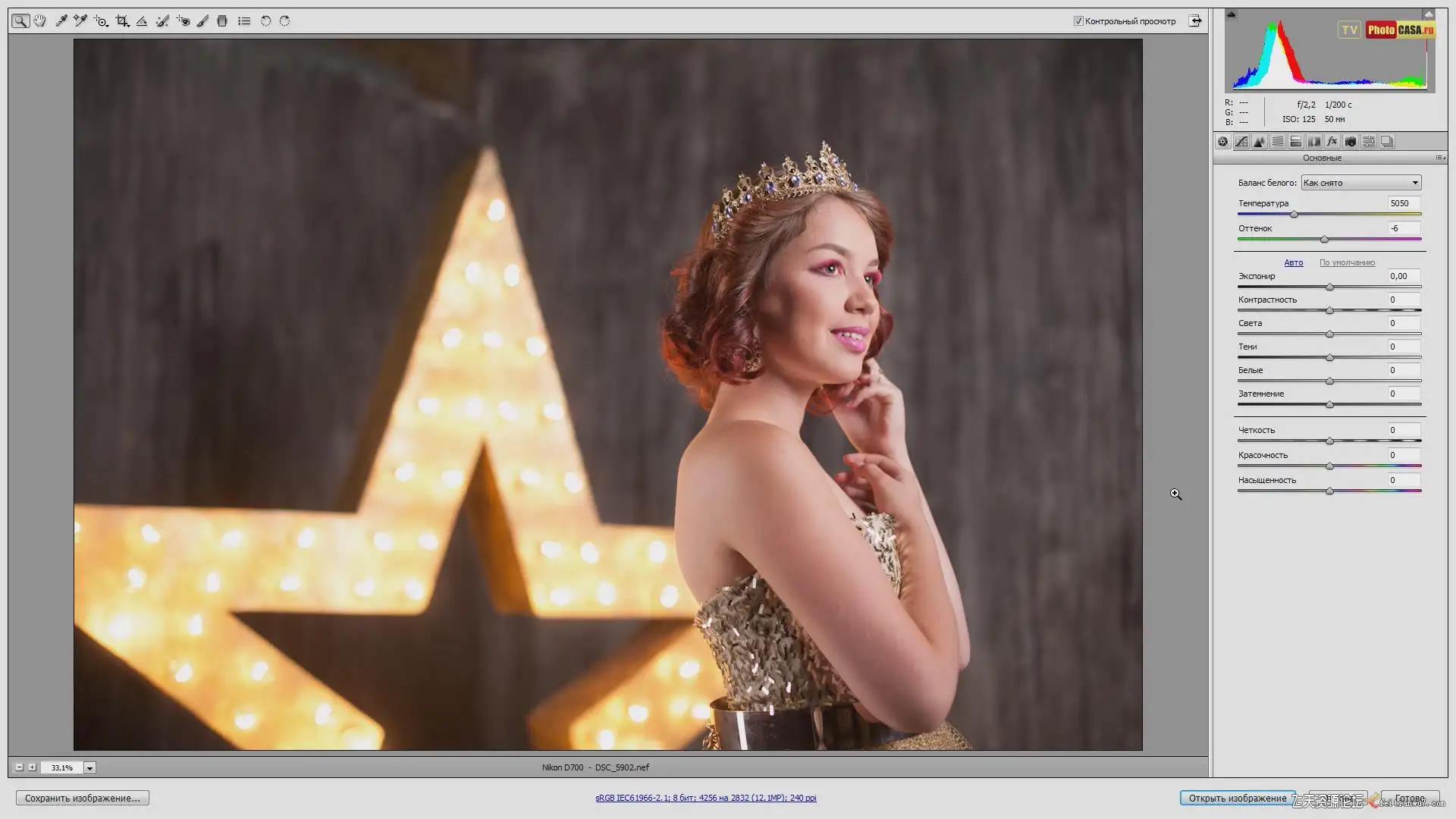The height and width of the screenshot is (819, 1456).
Task: Open the Основные panel flyout menu
Action: click(x=1439, y=158)
